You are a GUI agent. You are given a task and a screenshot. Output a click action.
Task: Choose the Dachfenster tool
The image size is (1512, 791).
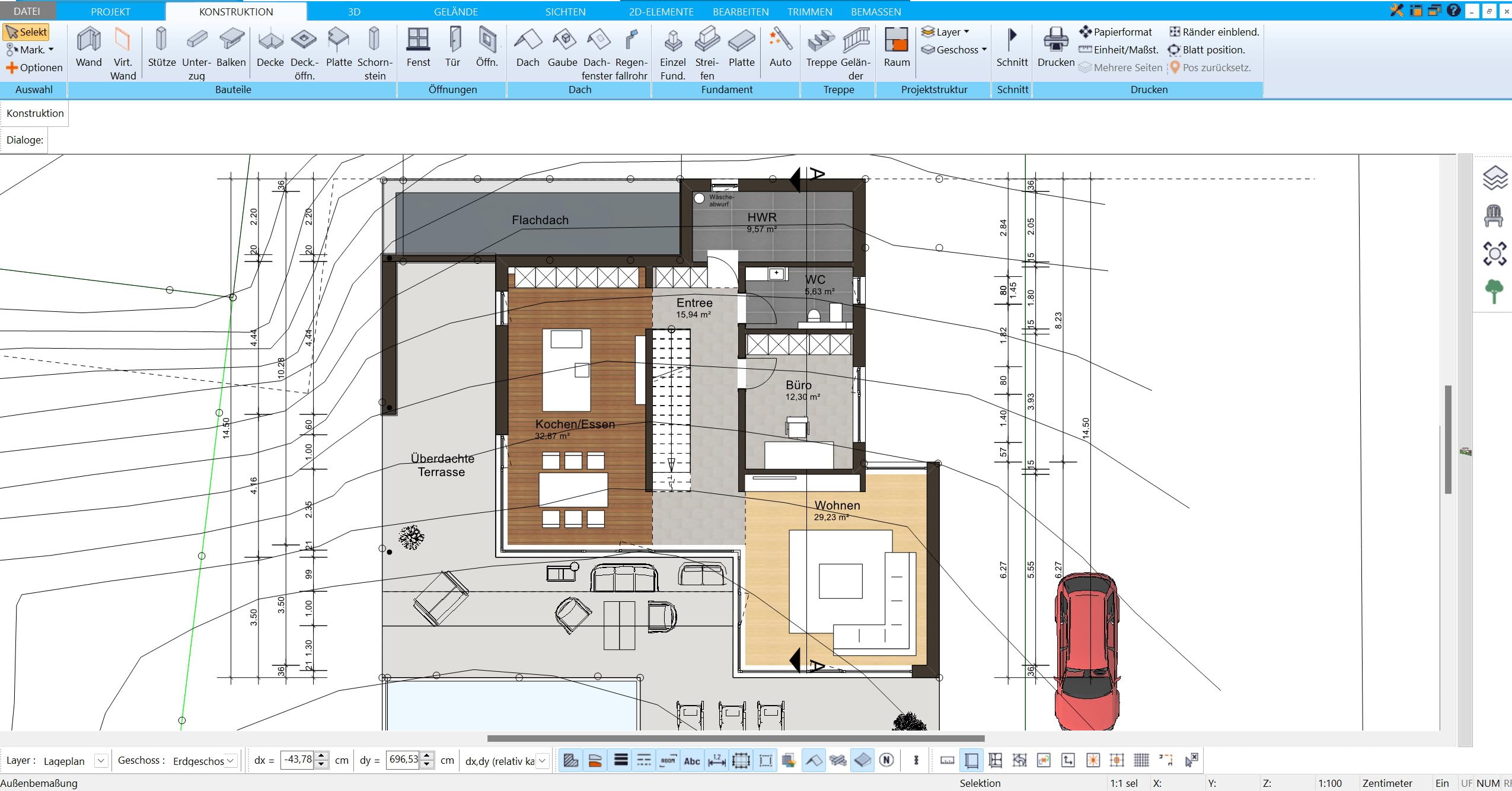point(596,53)
